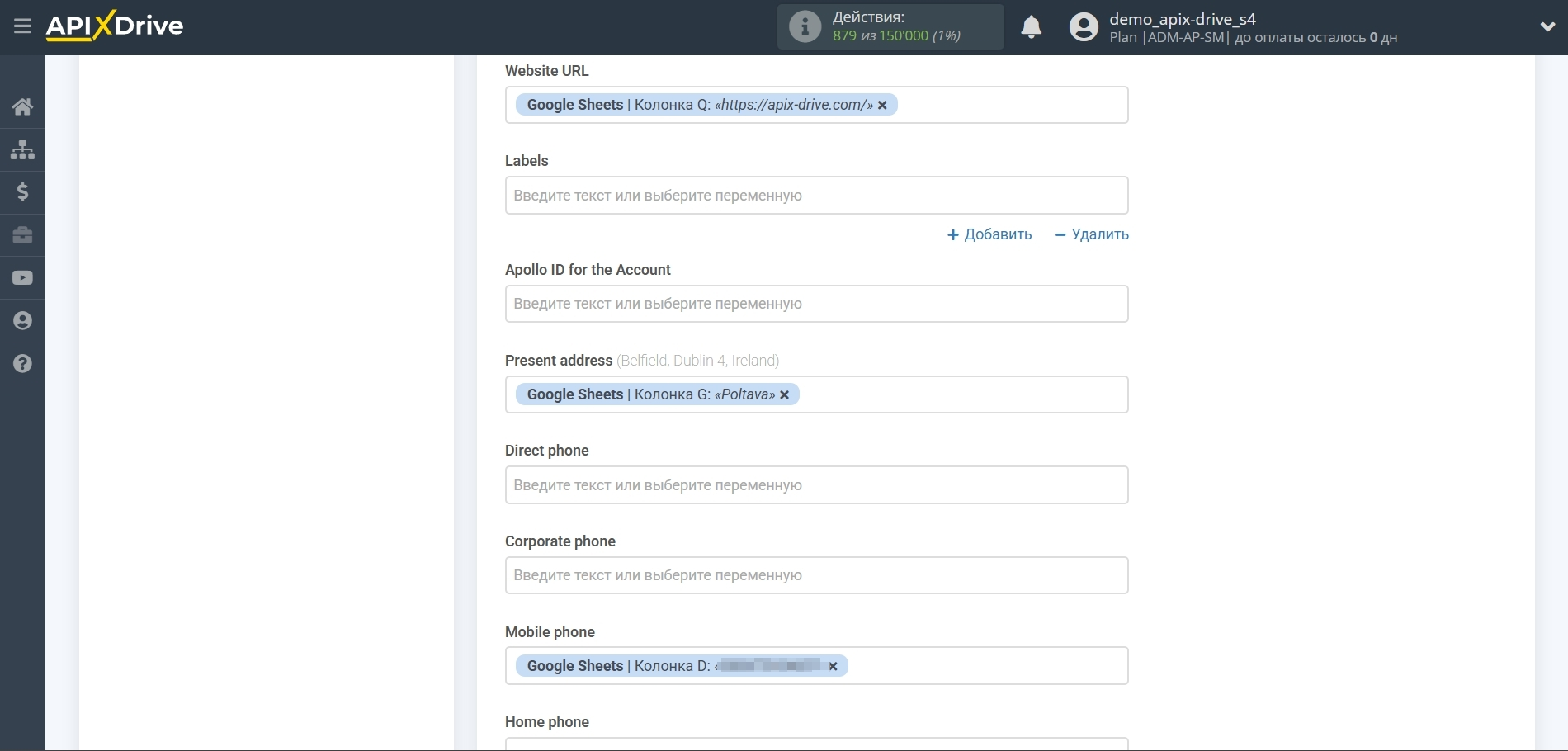Remove the Website URL variable tag
This screenshot has width=1568, height=751.
pos(882,106)
